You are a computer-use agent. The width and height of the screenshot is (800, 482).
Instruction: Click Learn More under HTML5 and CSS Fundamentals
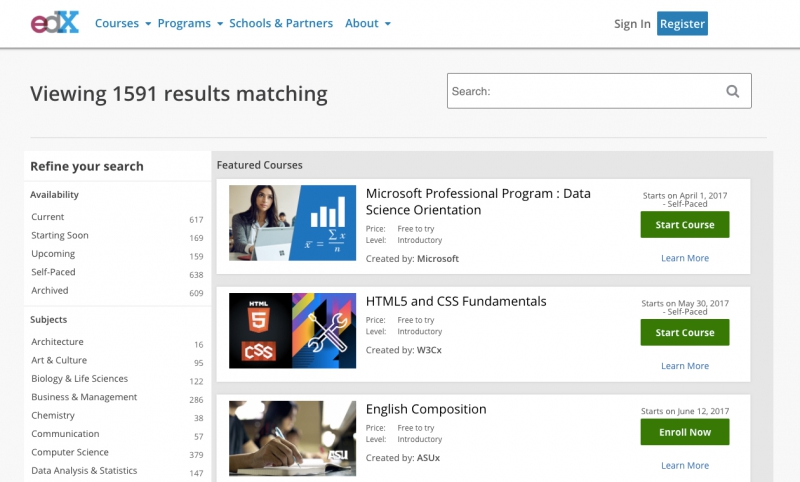click(x=685, y=366)
